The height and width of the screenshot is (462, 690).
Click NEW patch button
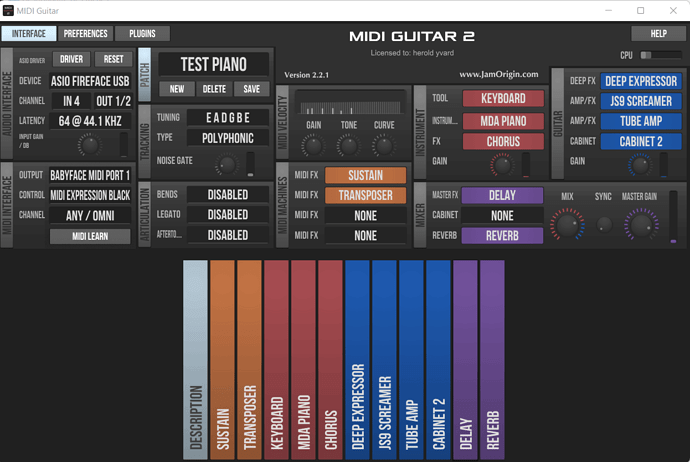177,89
